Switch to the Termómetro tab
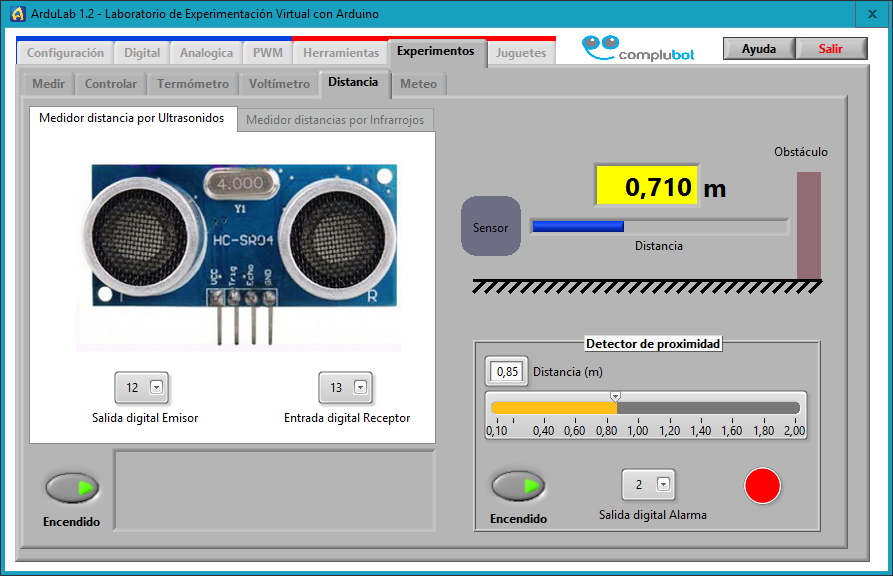This screenshot has height=576, width=893. click(x=192, y=84)
